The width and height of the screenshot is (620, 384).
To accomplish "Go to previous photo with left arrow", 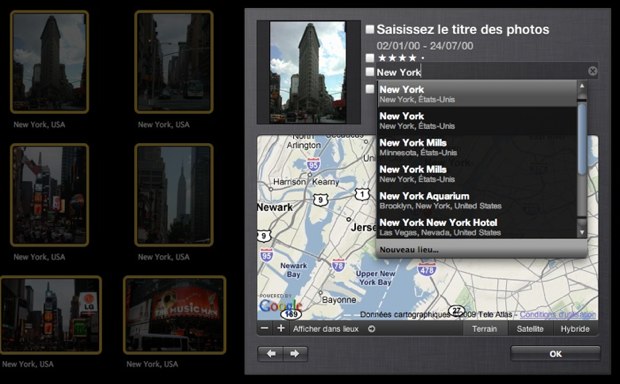I will (271, 354).
